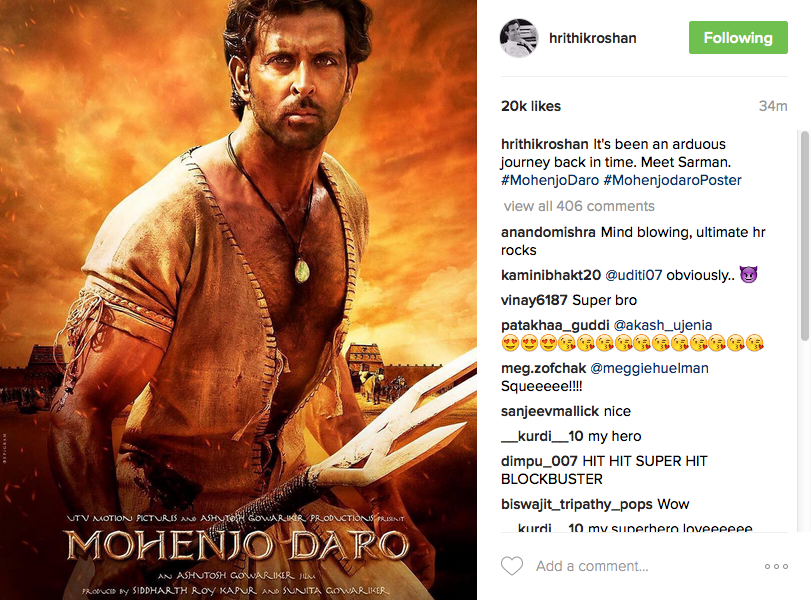Open the hrithikroshan username in header
Screen dimensions: 811x600
pos(593,38)
